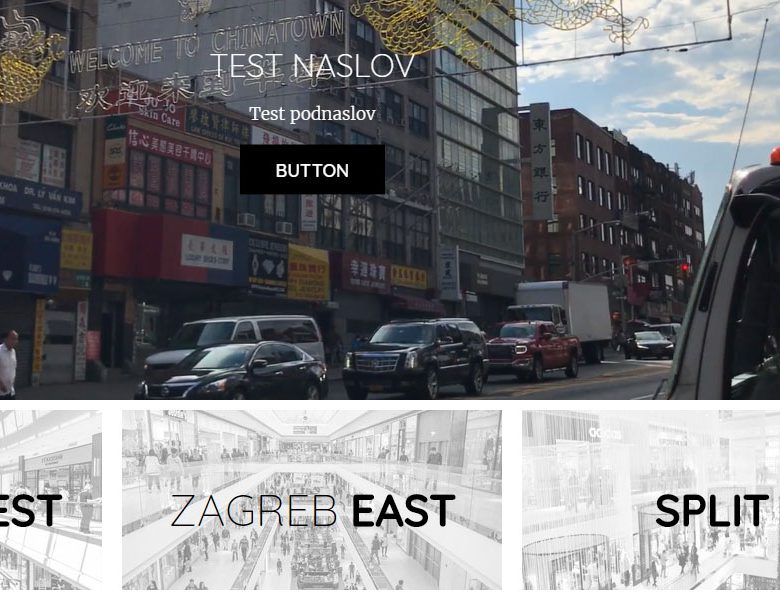Click the black sedan in foreground

pos(232,371)
